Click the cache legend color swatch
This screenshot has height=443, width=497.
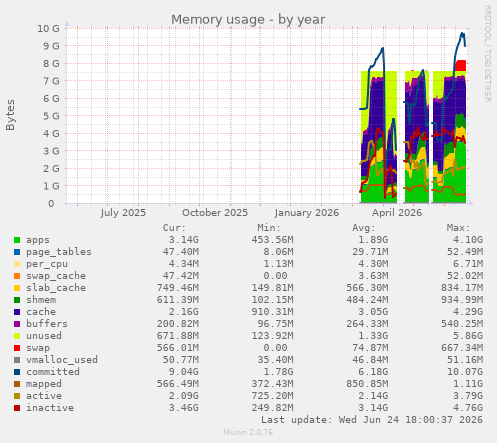(17, 312)
